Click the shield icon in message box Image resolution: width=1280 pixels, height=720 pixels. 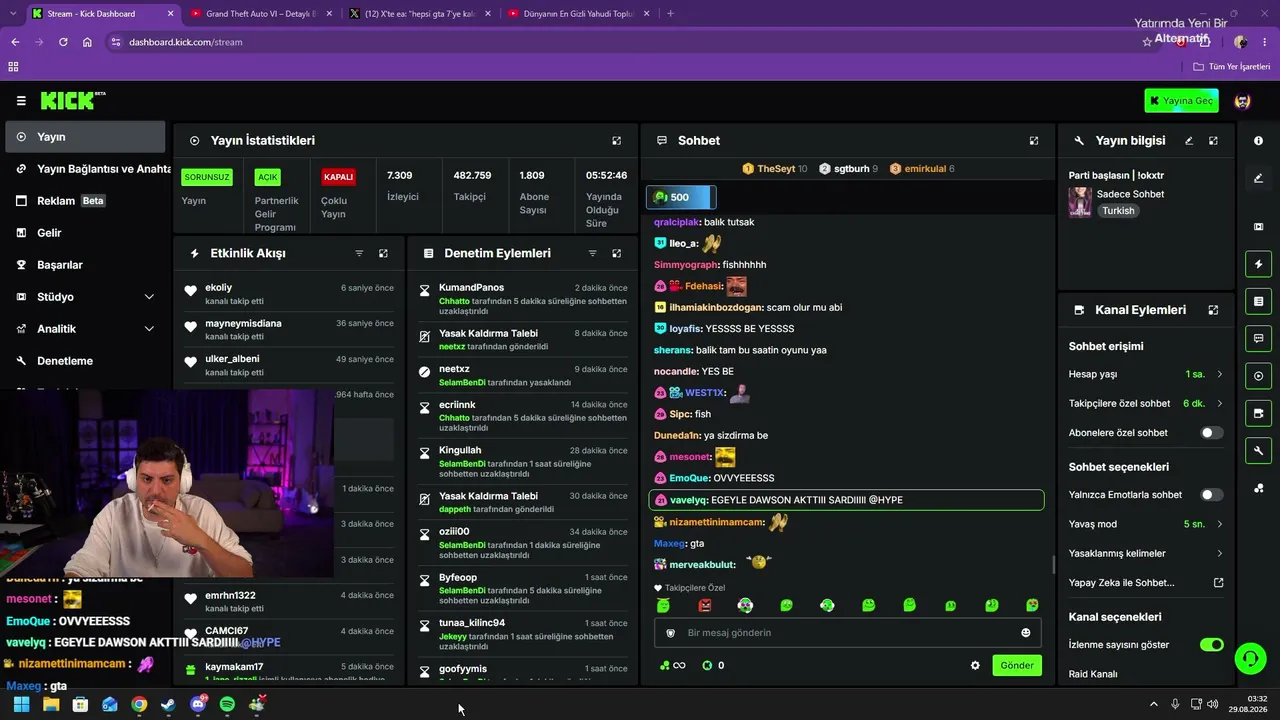pos(671,633)
